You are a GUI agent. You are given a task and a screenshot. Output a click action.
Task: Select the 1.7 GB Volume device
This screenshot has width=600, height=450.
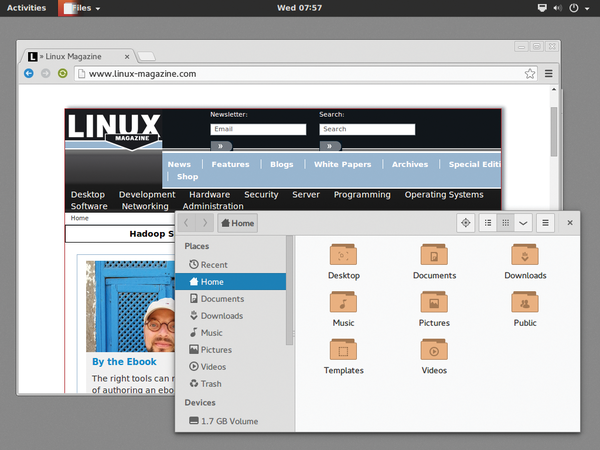[231, 421]
